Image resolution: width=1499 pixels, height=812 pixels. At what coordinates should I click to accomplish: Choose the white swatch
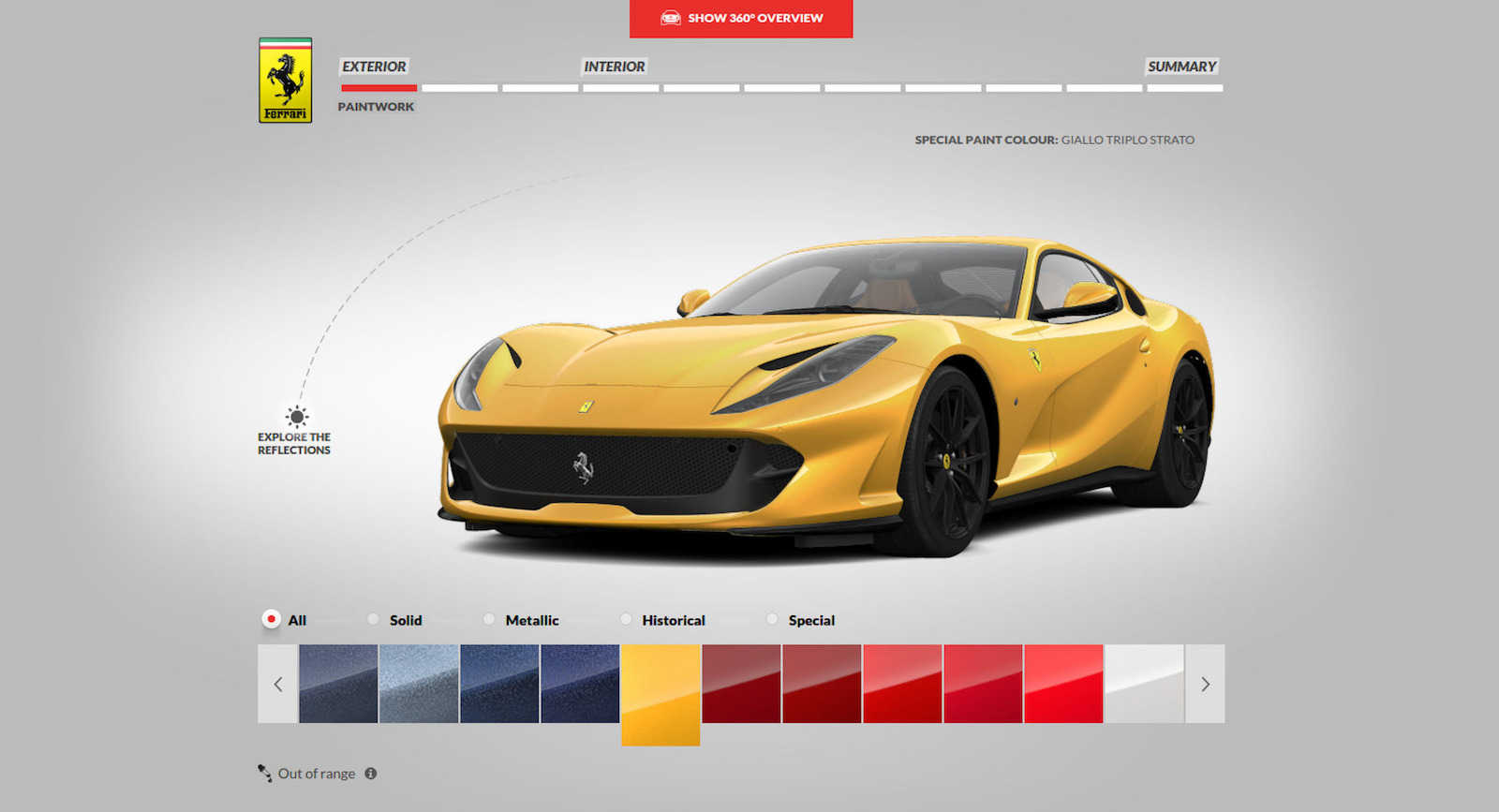pyautogui.click(x=1144, y=684)
